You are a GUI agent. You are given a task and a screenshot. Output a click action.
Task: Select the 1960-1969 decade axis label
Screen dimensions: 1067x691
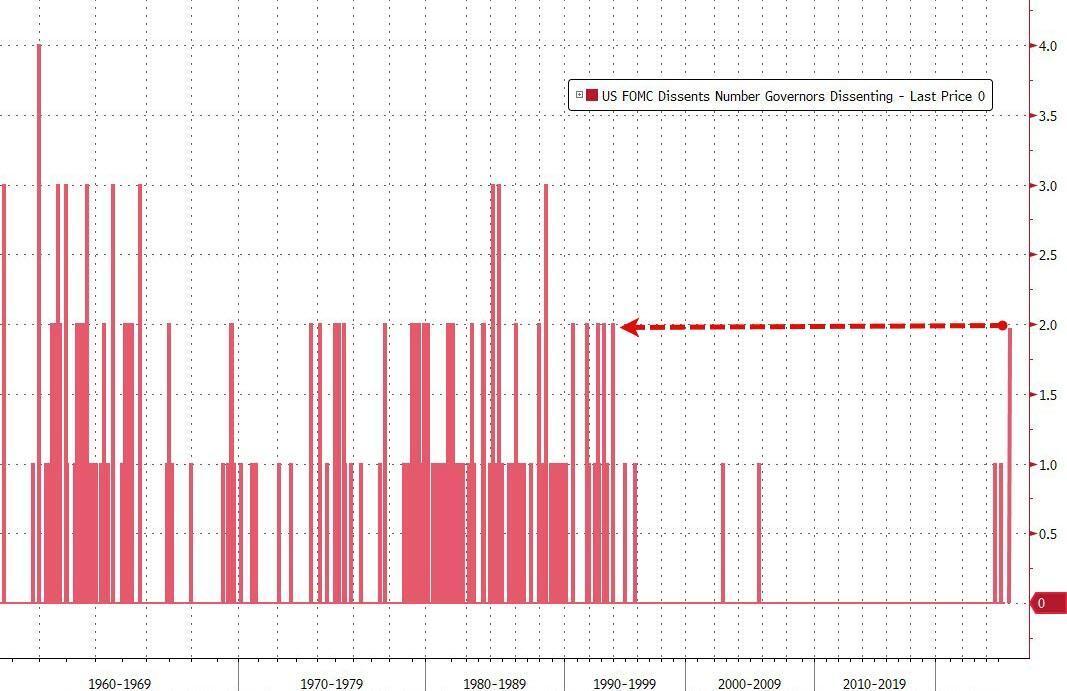click(119, 684)
